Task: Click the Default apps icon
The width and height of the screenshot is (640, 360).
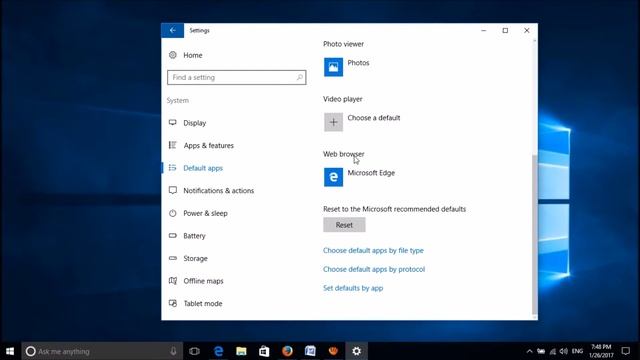Action: [x=173, y=168]
